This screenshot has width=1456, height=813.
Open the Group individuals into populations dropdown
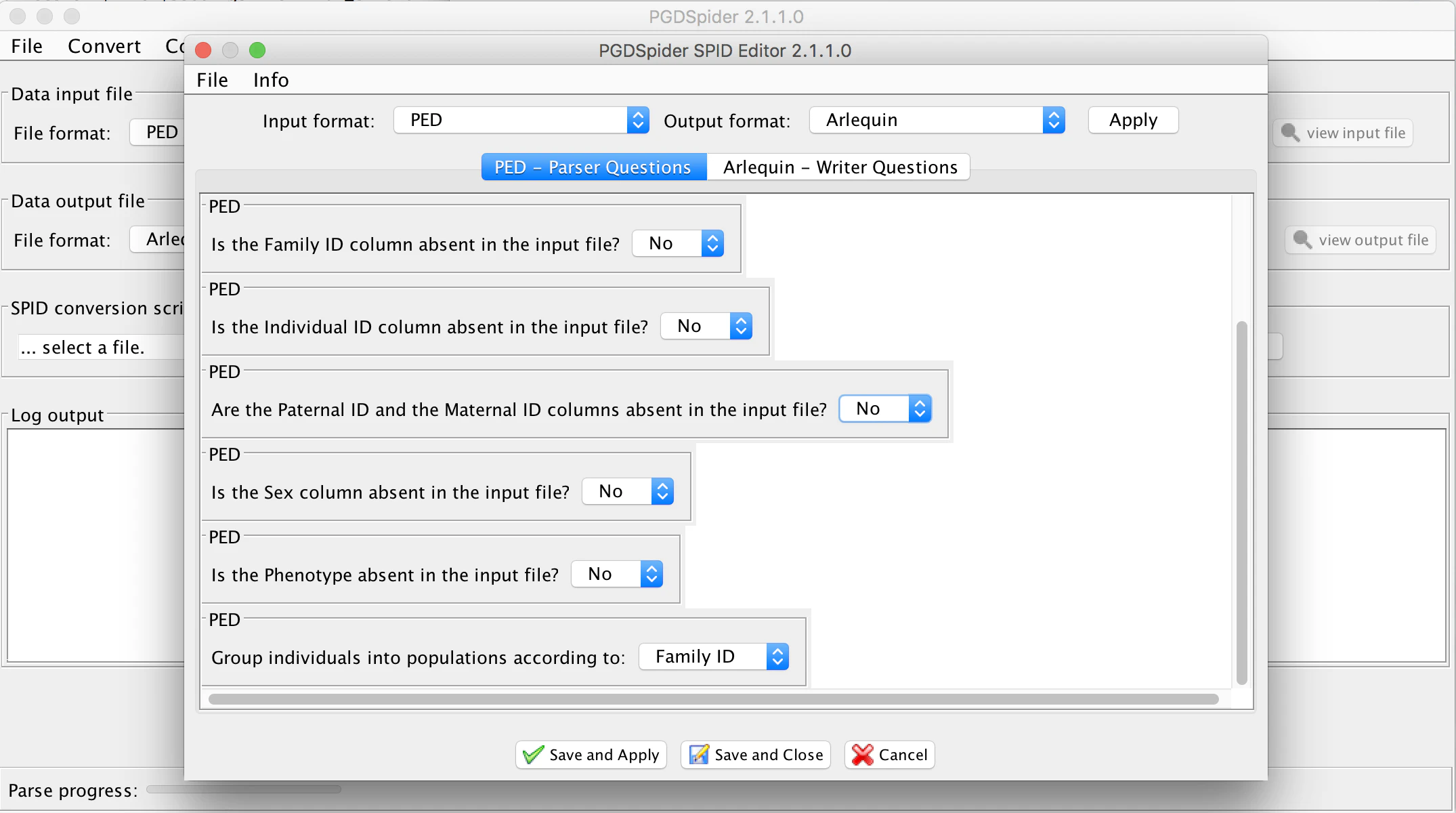[x=714, y=656]
